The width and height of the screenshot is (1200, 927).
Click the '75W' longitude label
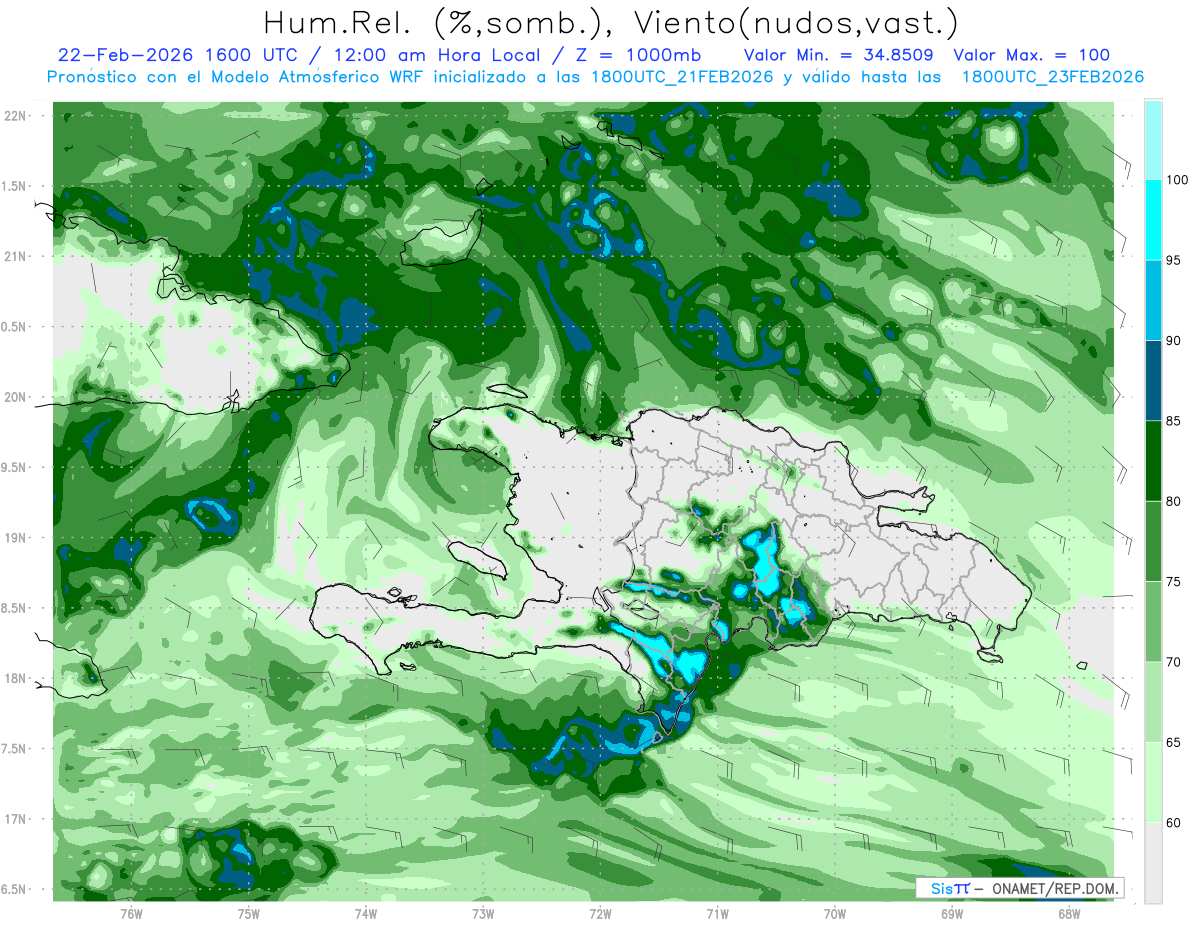coord(249,914)
